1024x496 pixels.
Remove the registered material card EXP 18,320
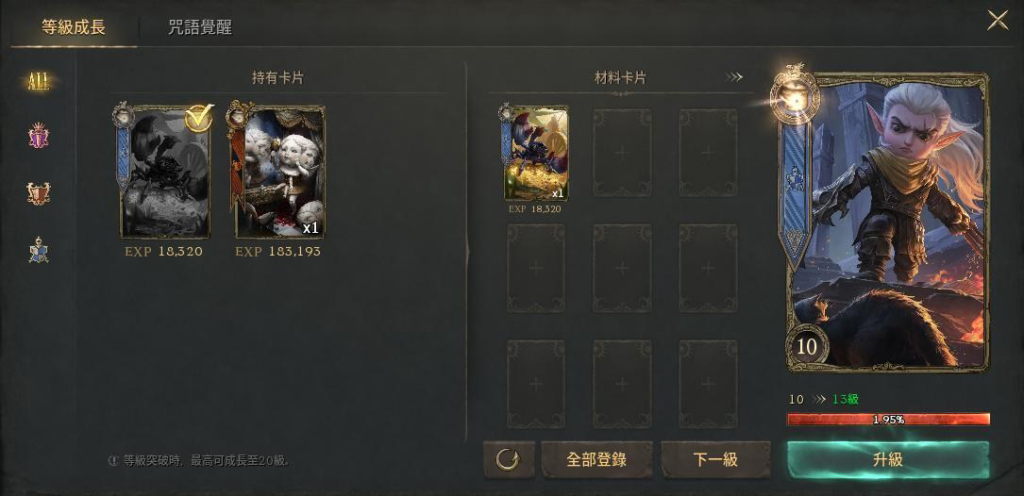click(x=536, y=153)
